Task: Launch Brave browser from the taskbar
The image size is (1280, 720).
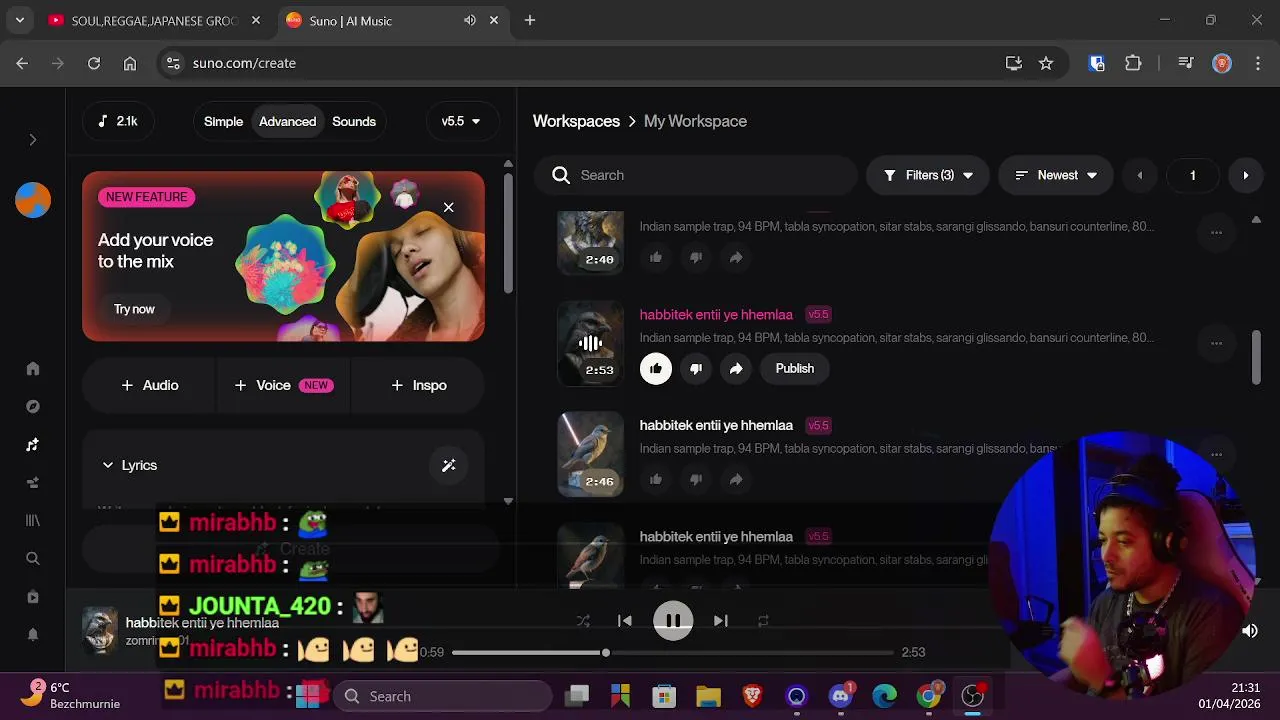Action: coord(752,696)
